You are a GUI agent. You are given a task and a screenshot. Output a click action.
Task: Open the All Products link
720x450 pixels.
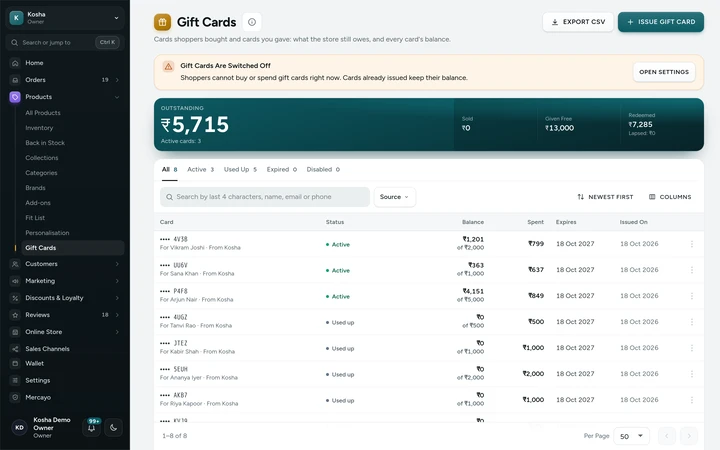[43, 113]
